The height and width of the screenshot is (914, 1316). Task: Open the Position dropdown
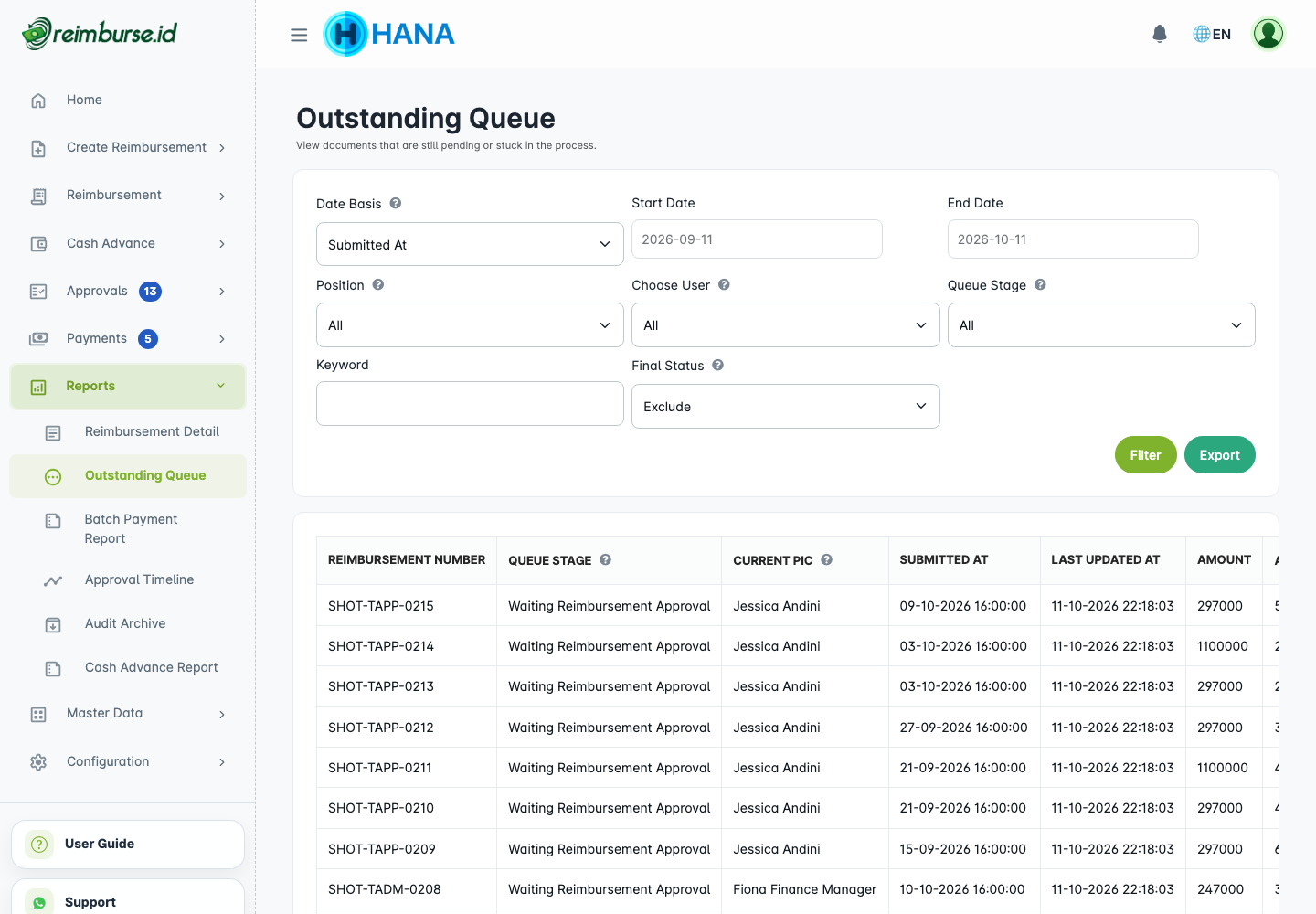coord(470,325)
